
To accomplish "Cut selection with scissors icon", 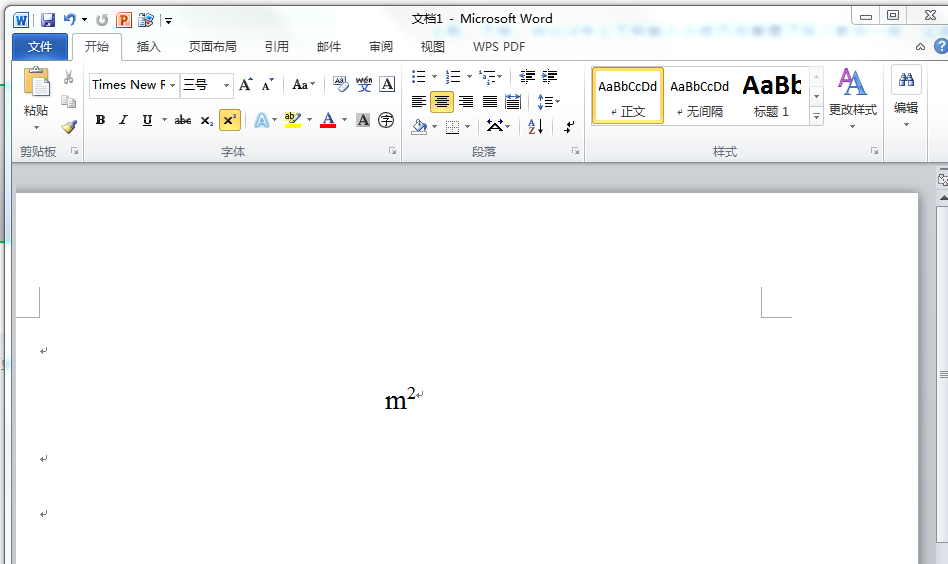I will [x=68, y=77].
